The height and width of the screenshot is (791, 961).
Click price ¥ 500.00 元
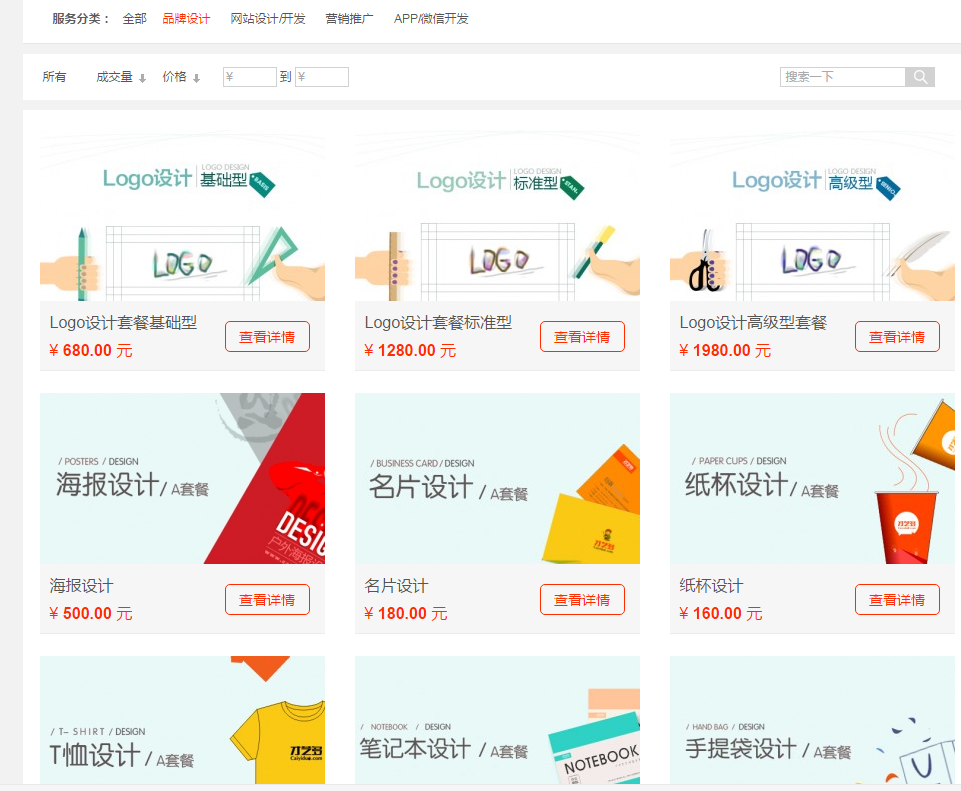click(x=91, y=613)
